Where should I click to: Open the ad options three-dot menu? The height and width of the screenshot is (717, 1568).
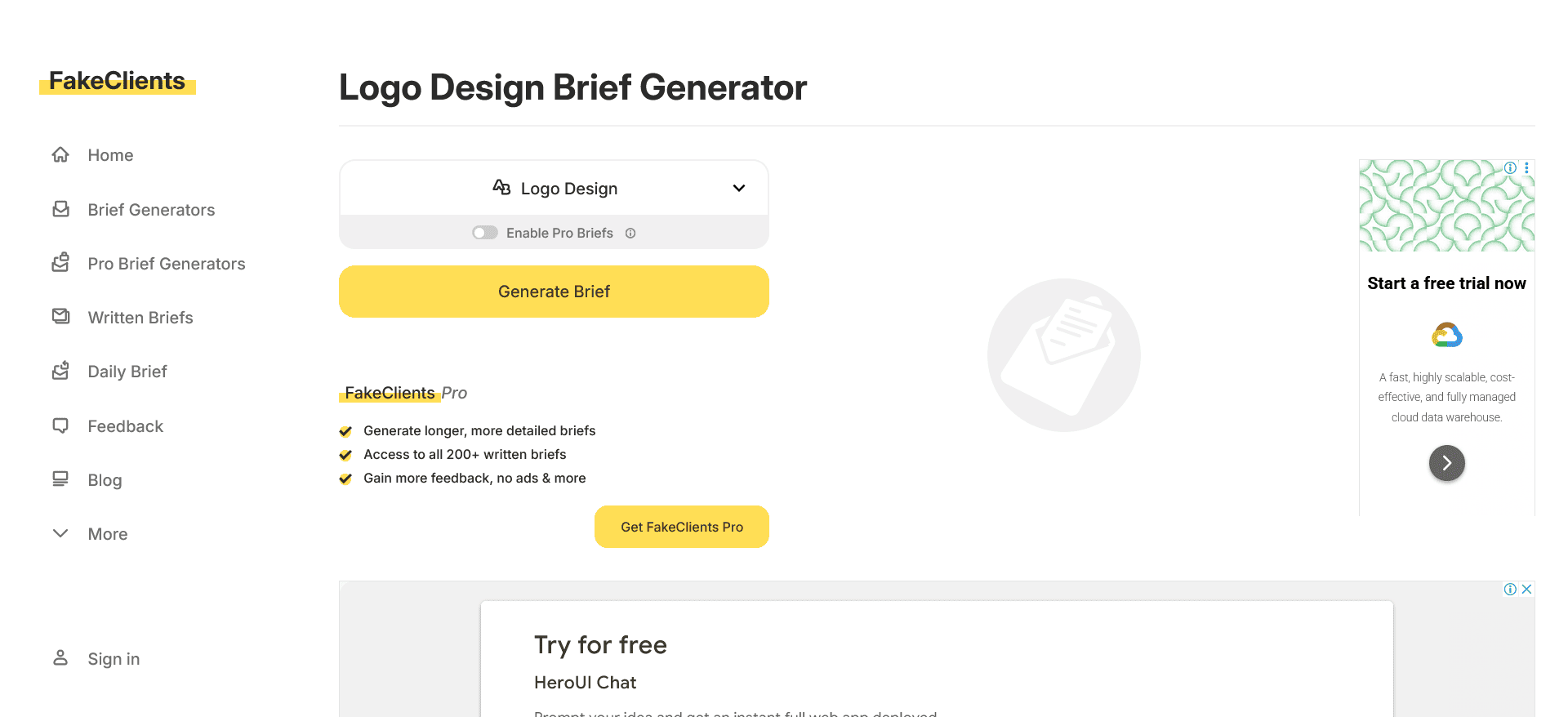pyautogui.click(x=1526, y=167)
